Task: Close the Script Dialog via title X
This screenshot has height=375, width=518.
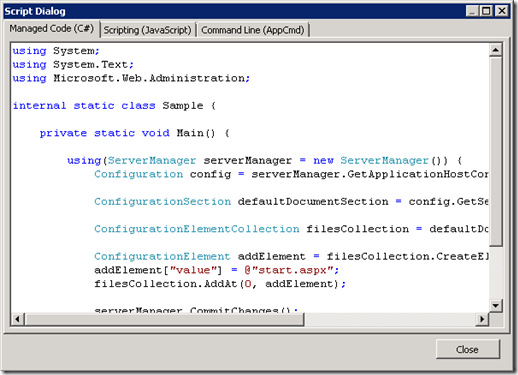Action: [502, 11]
